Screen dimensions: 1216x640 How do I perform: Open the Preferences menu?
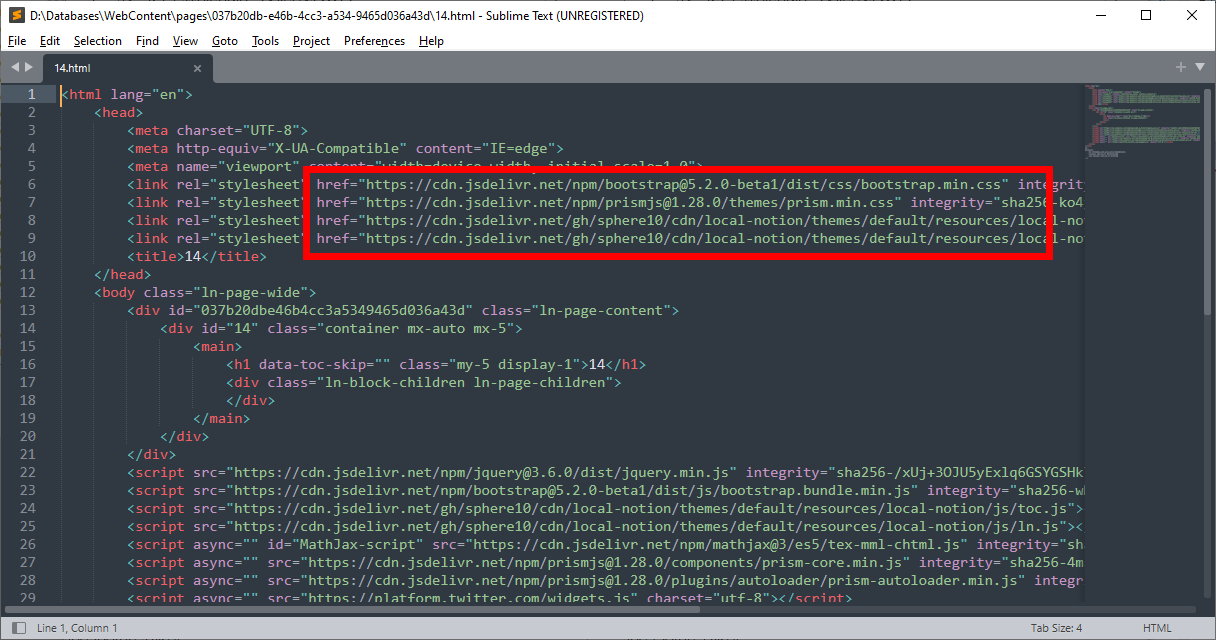pos(374,41)
